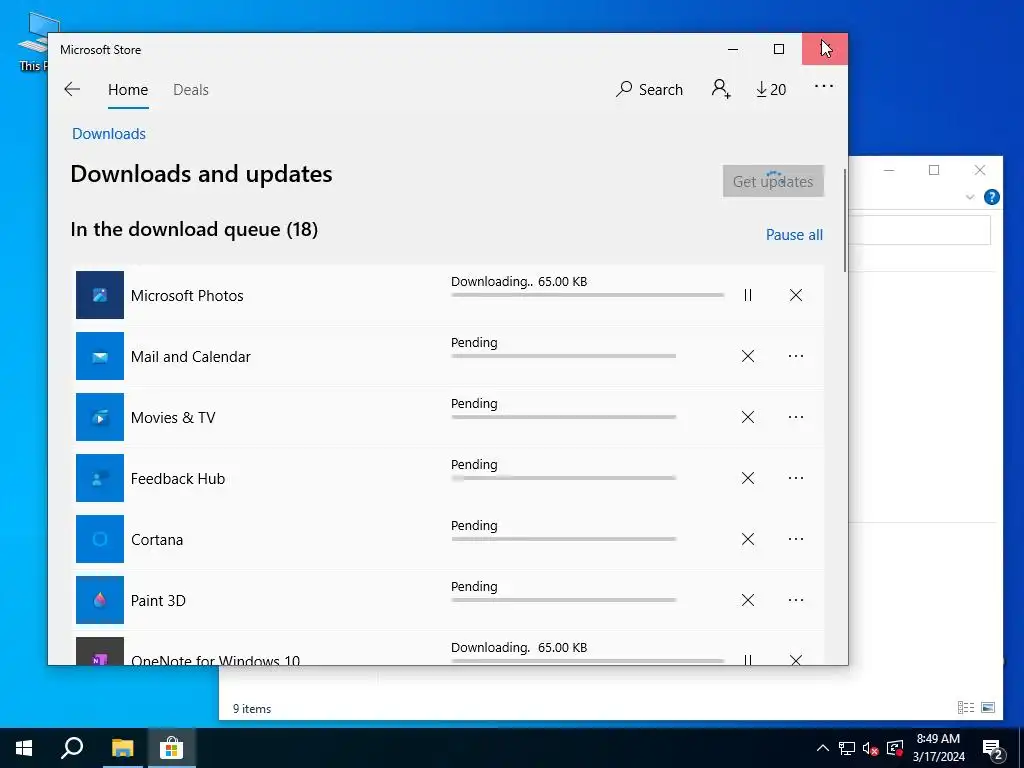Open taskbar search
This screenshot has width=1024, height=768.
pos(72,748)
